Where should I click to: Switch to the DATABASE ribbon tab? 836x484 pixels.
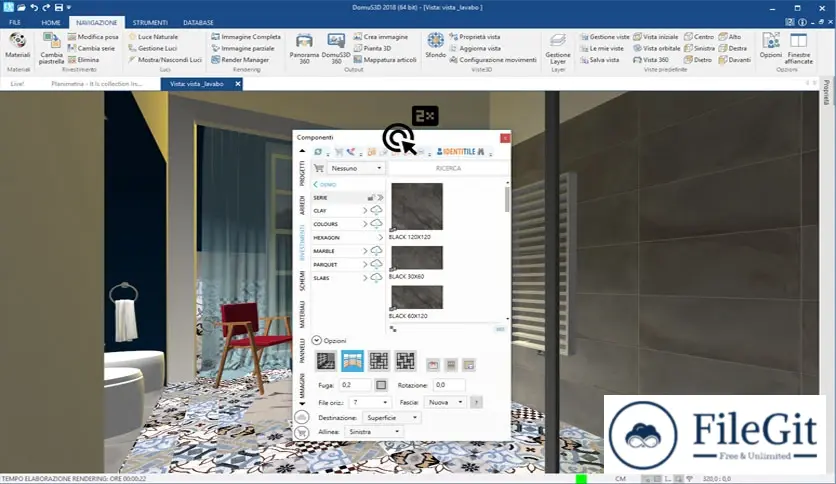(198, 22)
